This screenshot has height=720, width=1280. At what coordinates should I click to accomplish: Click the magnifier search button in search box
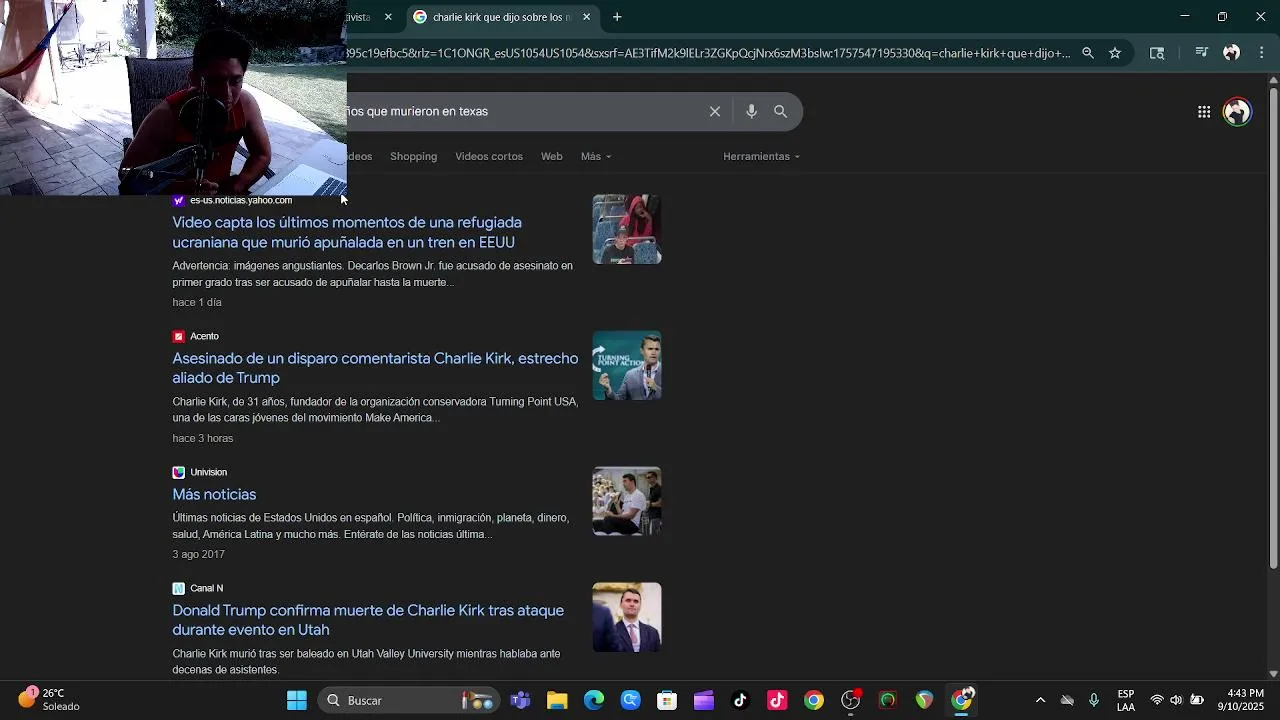click(x=780, y=112)
